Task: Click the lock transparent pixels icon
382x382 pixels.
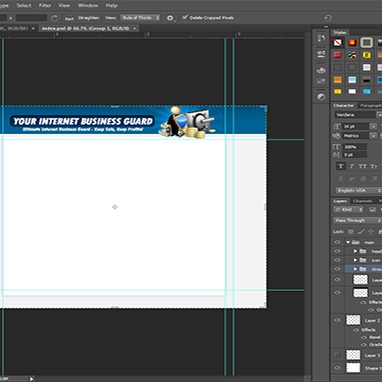Action: [351, 231]
